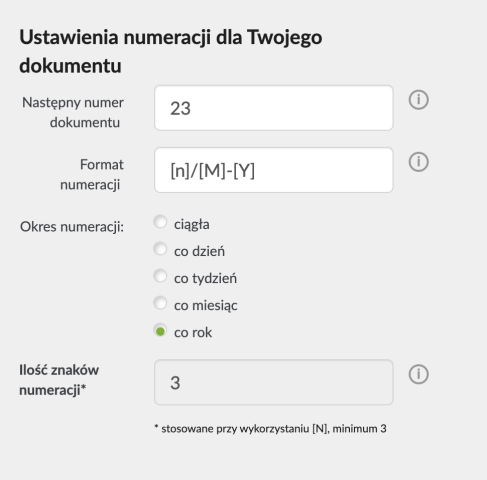Click the 'Ustawienia numeracji dla Twojego dokumentu' heading
Screen dimensions: 487x480
(x=171, y=51)
